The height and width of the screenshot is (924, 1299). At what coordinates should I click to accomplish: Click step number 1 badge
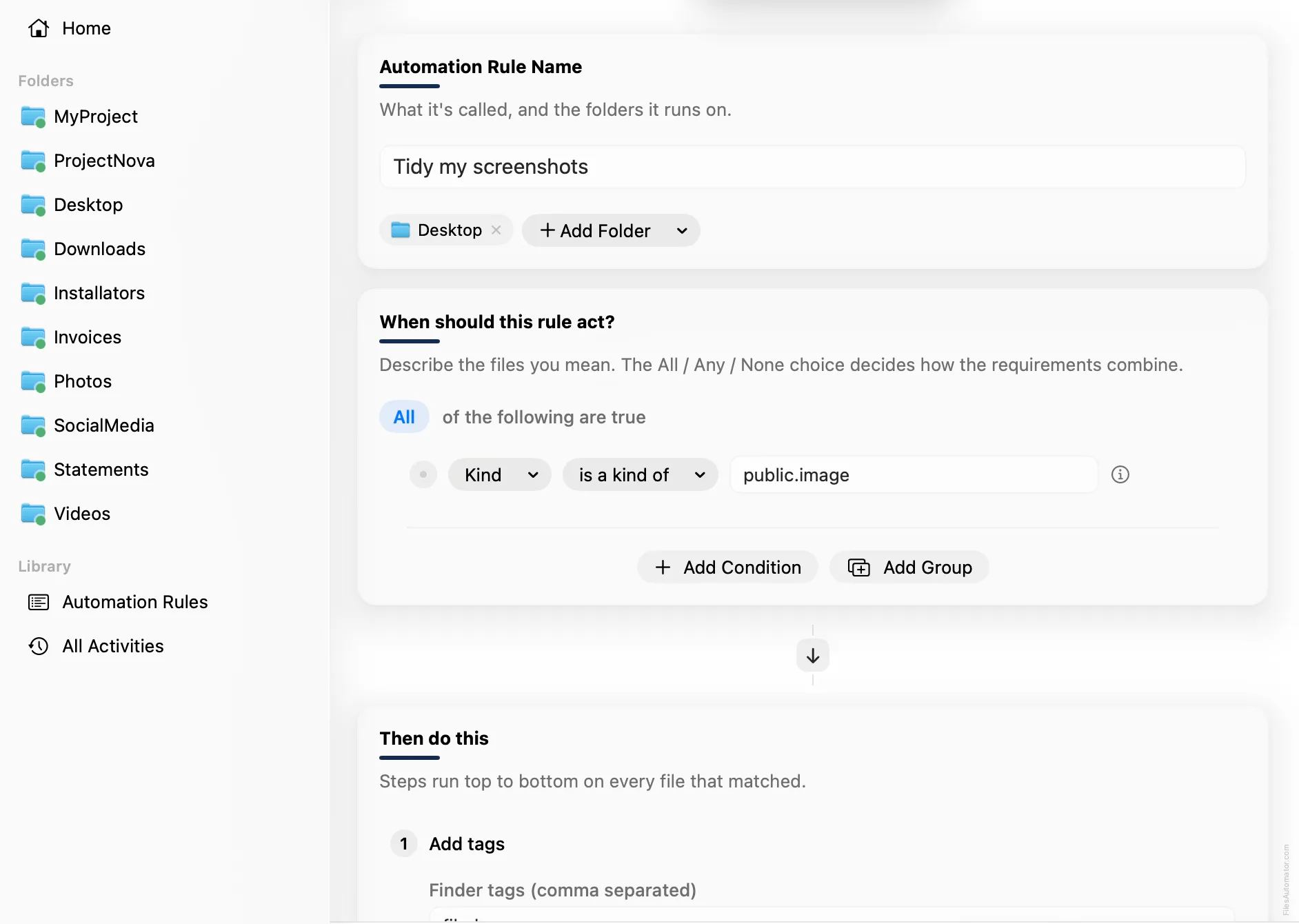tap(404, 843)
